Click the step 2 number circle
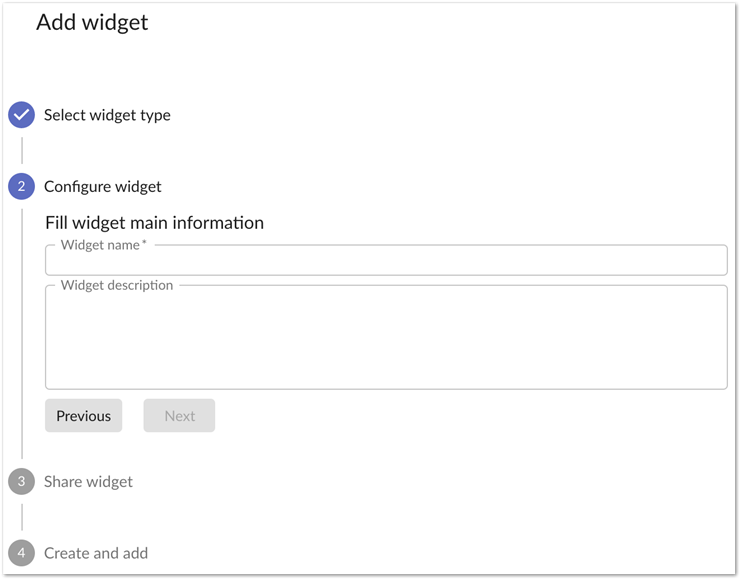Screen dimensions: 740x579 tap(22, 186)
